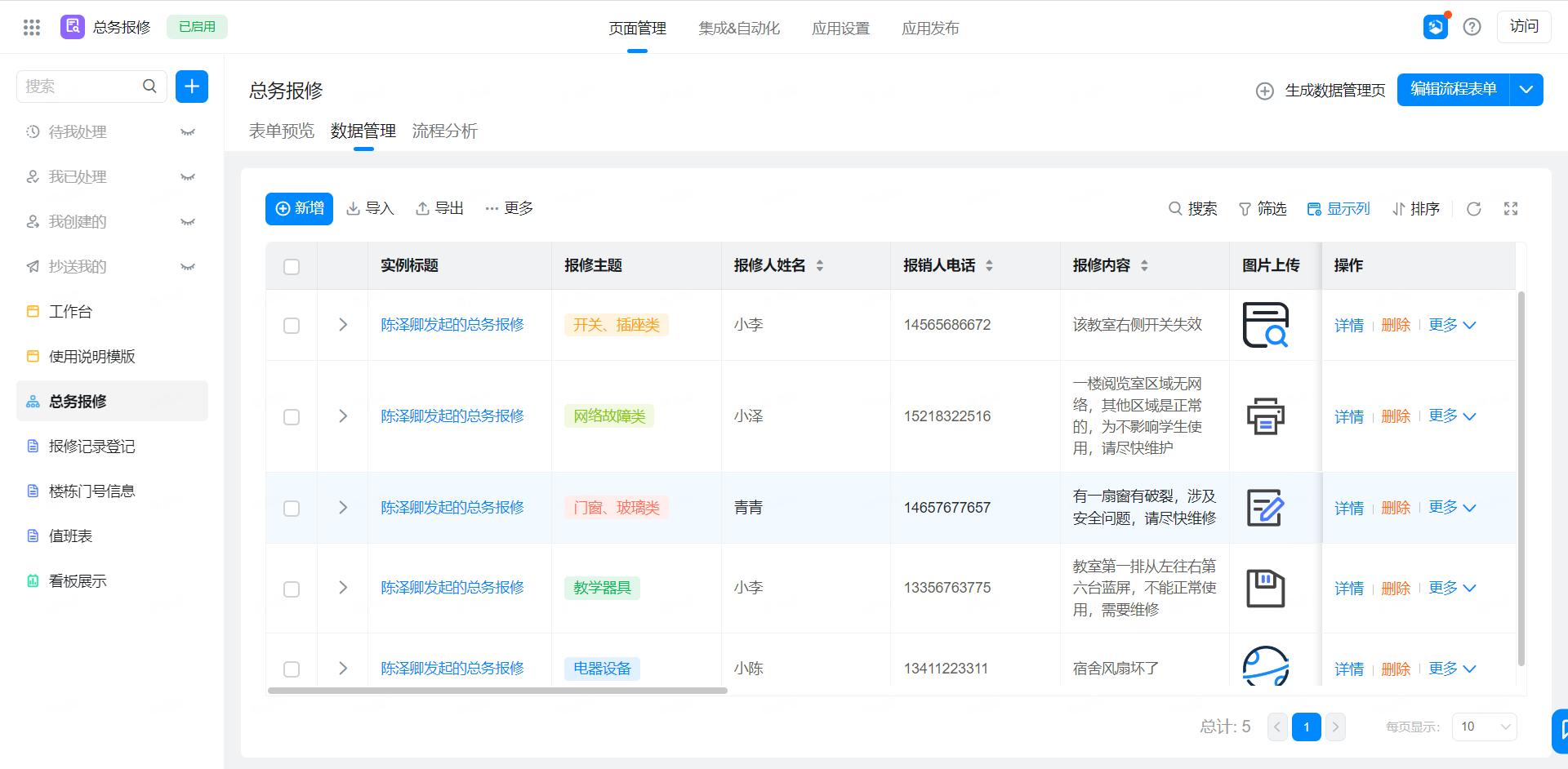Expand the 开关、插座类 row

(x=343, y=324)
